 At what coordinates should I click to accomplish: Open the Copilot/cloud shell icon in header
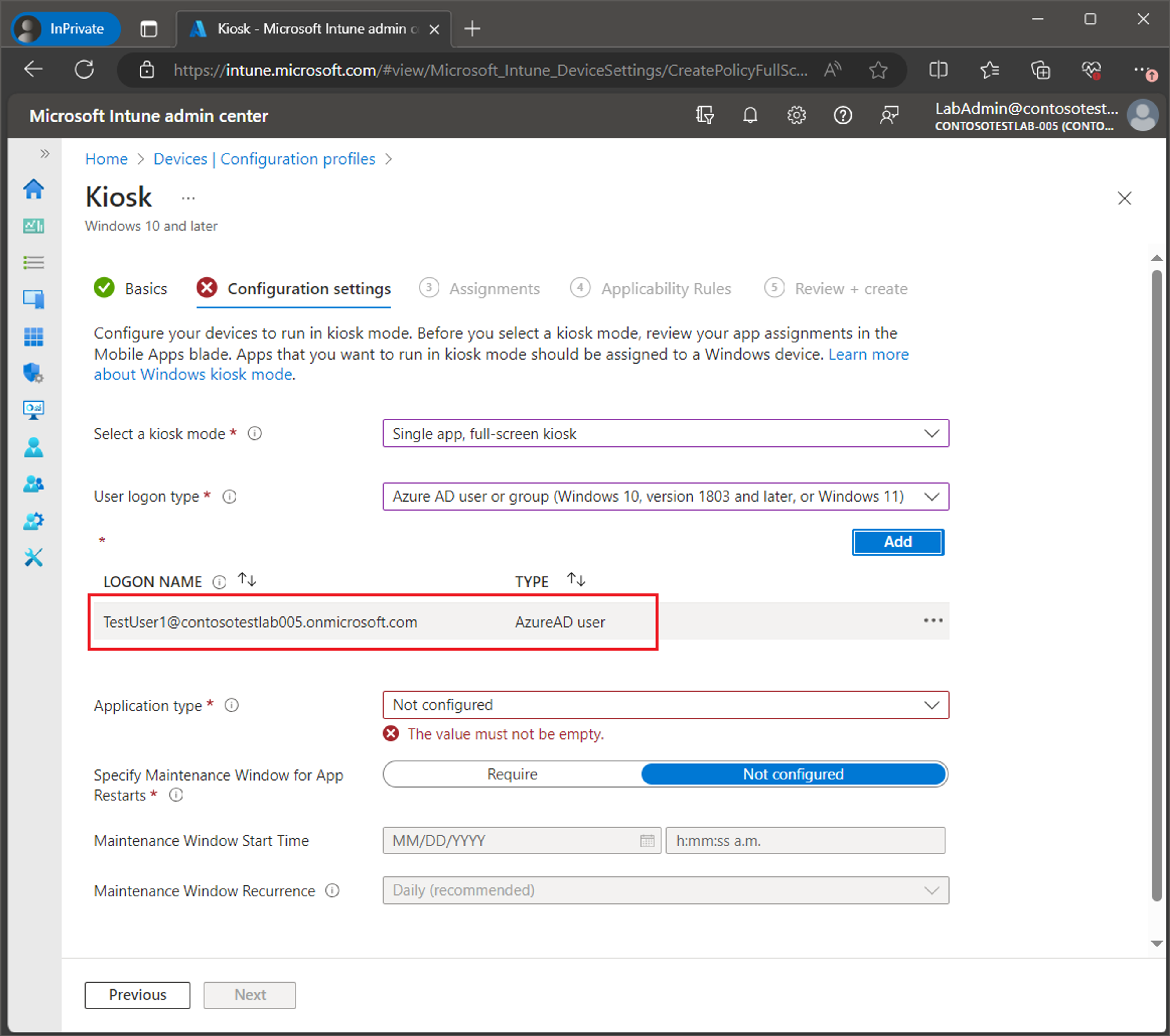(x=705, y=115)
